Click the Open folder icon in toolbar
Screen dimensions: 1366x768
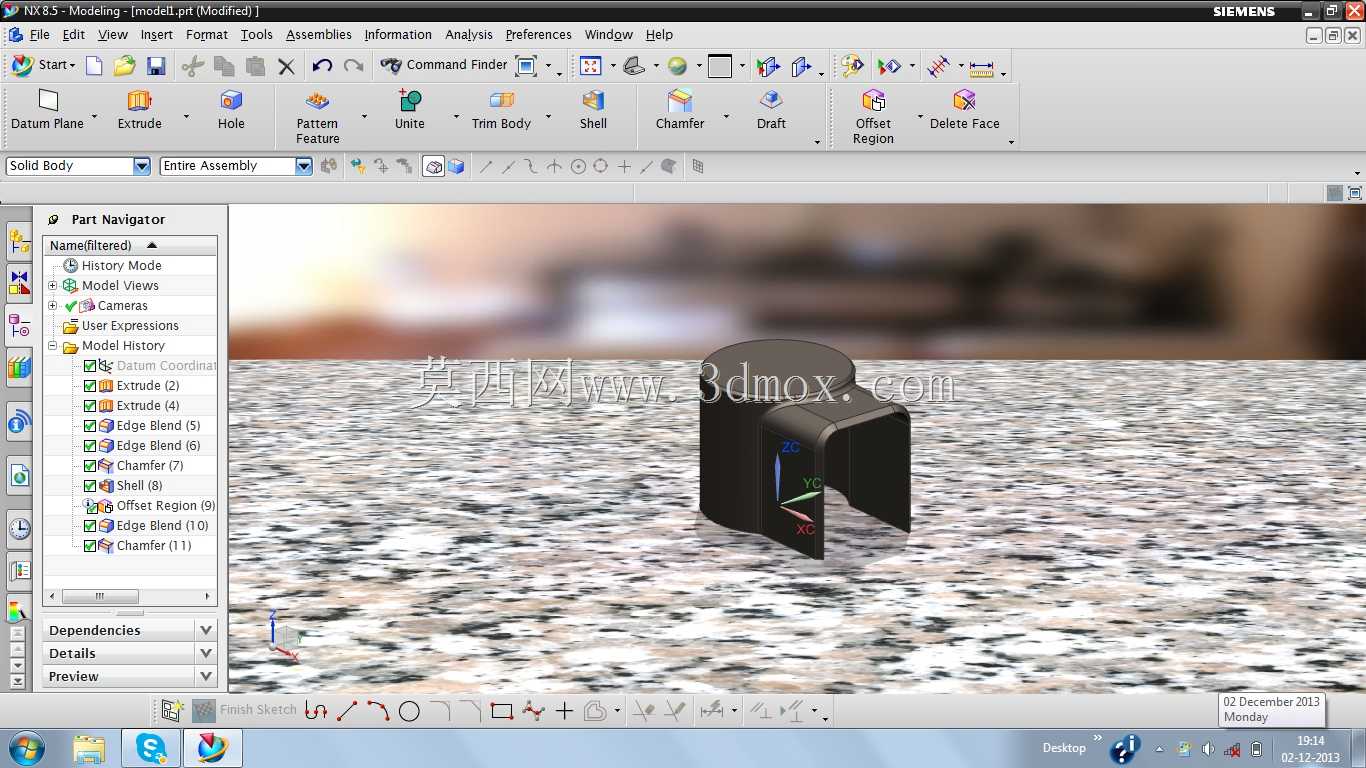click(124, 66)
